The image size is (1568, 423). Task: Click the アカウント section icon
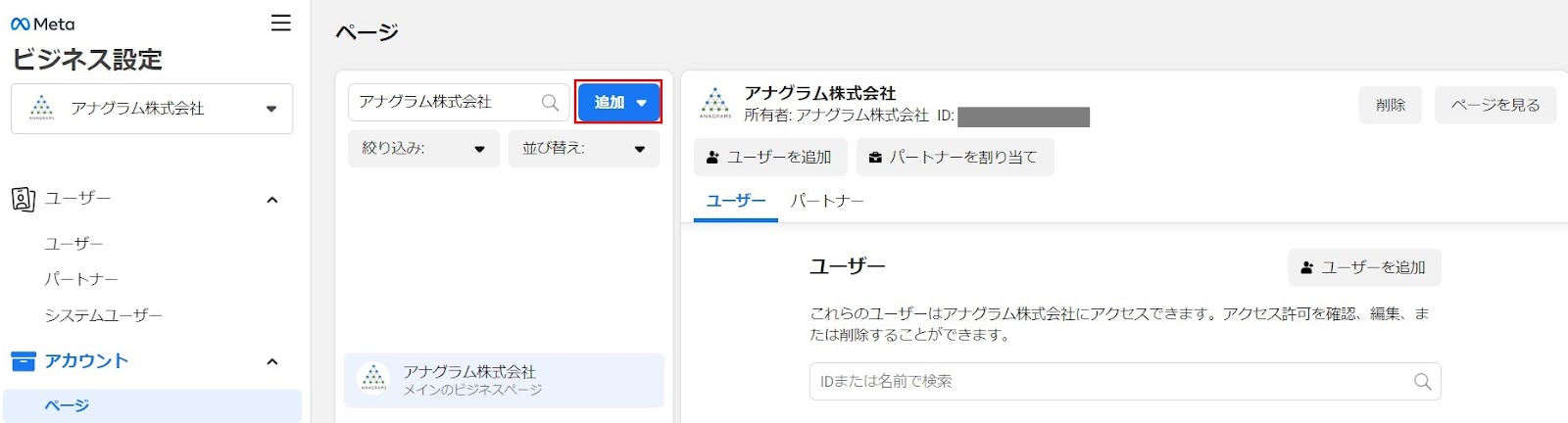[x=24, y=361]
